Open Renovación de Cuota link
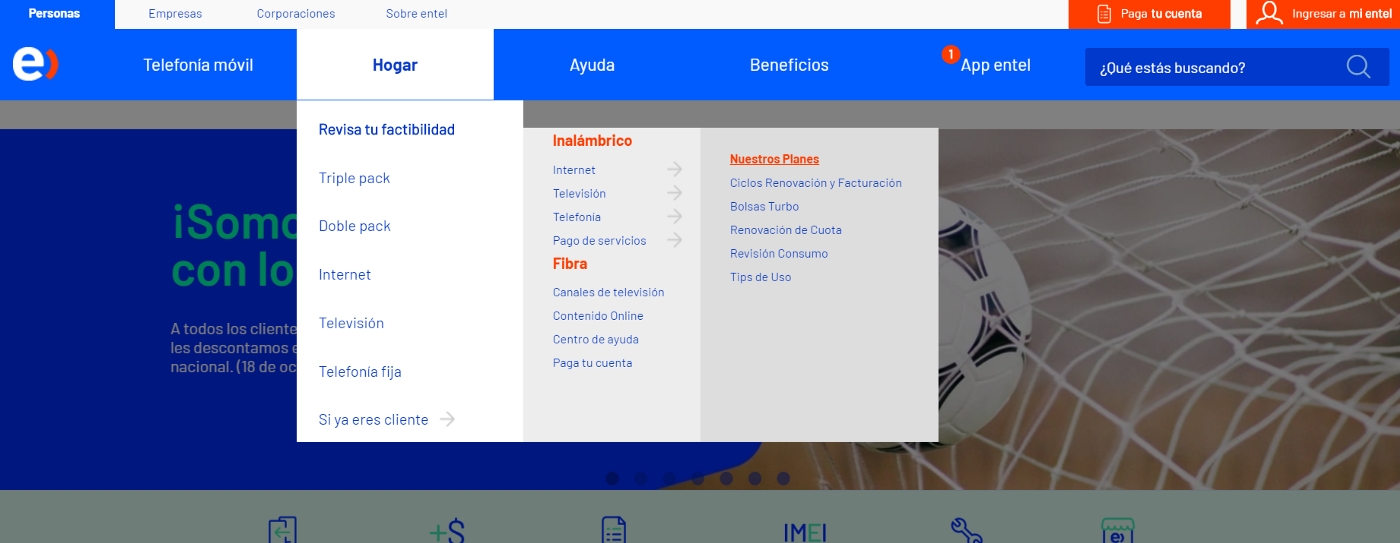 click(x=786, y=230)
